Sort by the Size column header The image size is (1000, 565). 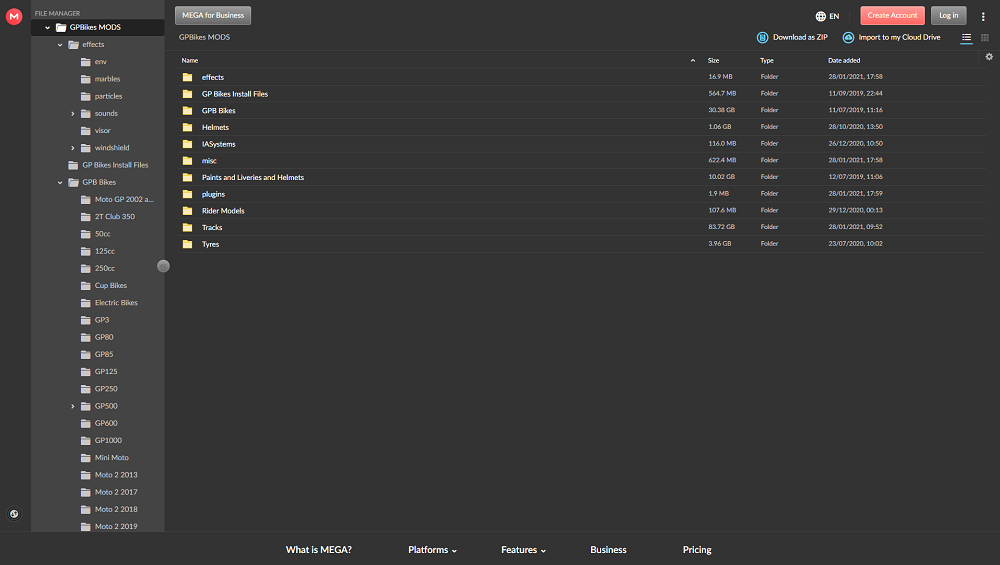tap(713, 61)
